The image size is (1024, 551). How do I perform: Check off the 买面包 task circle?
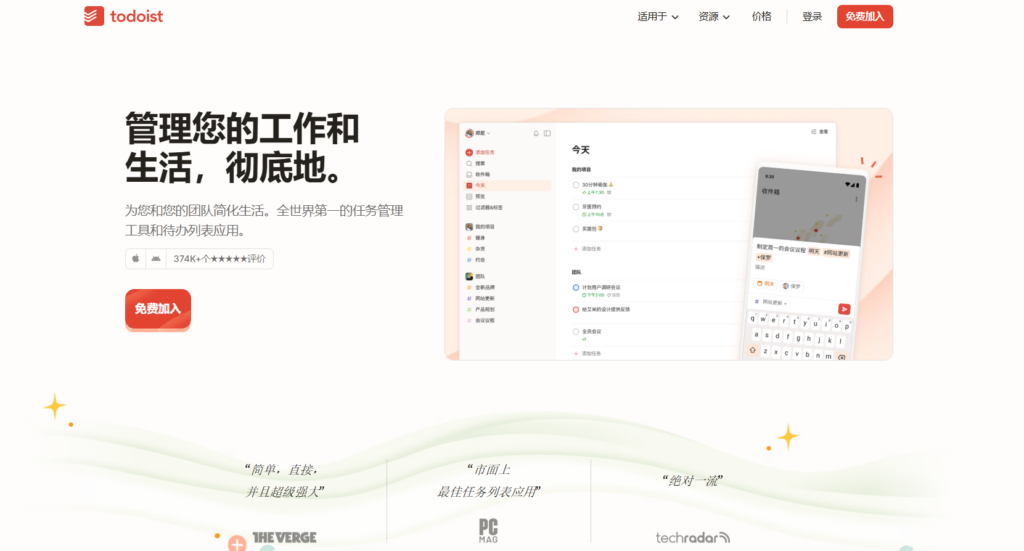[x=575, y=229]
